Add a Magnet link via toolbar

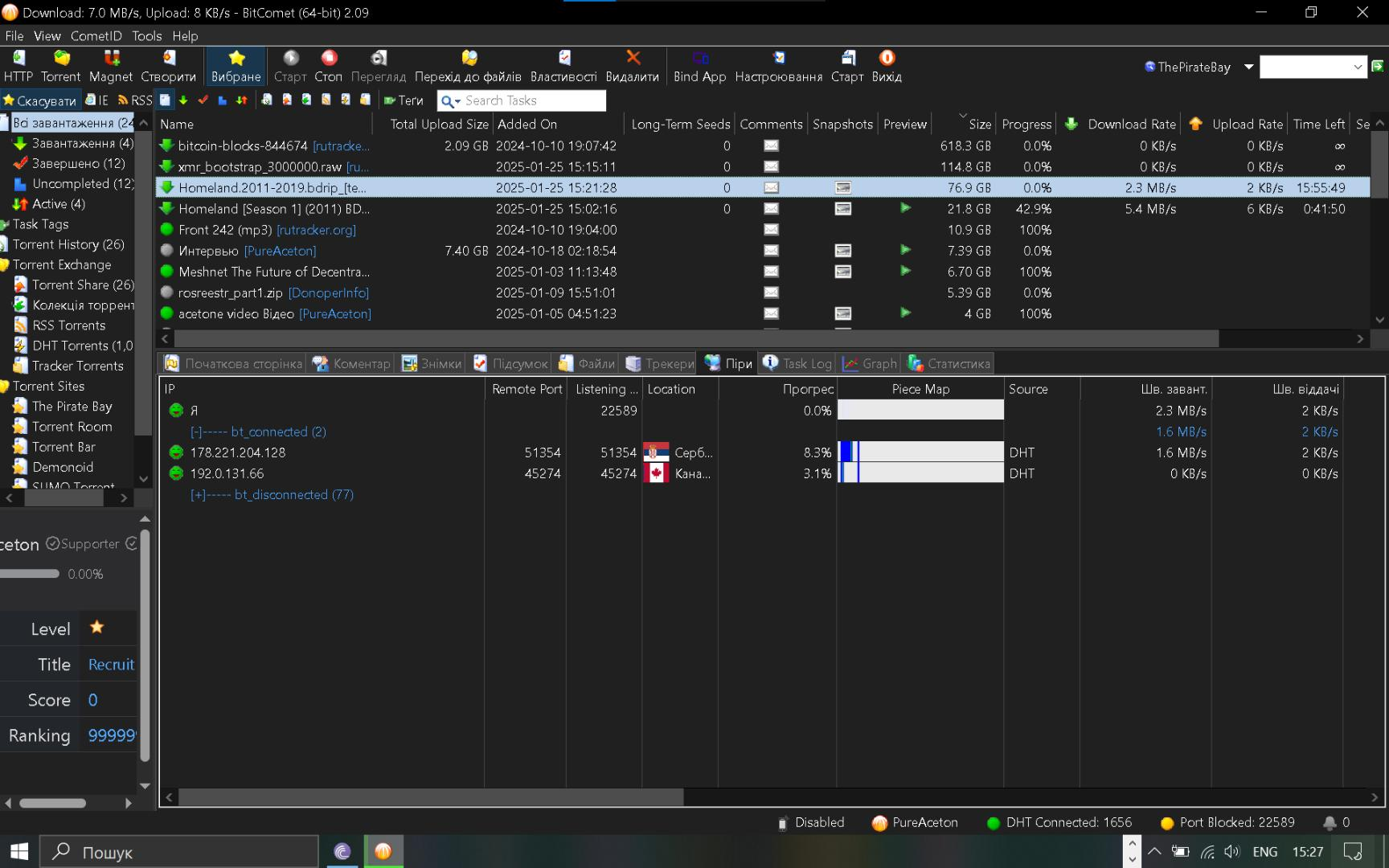111,66
